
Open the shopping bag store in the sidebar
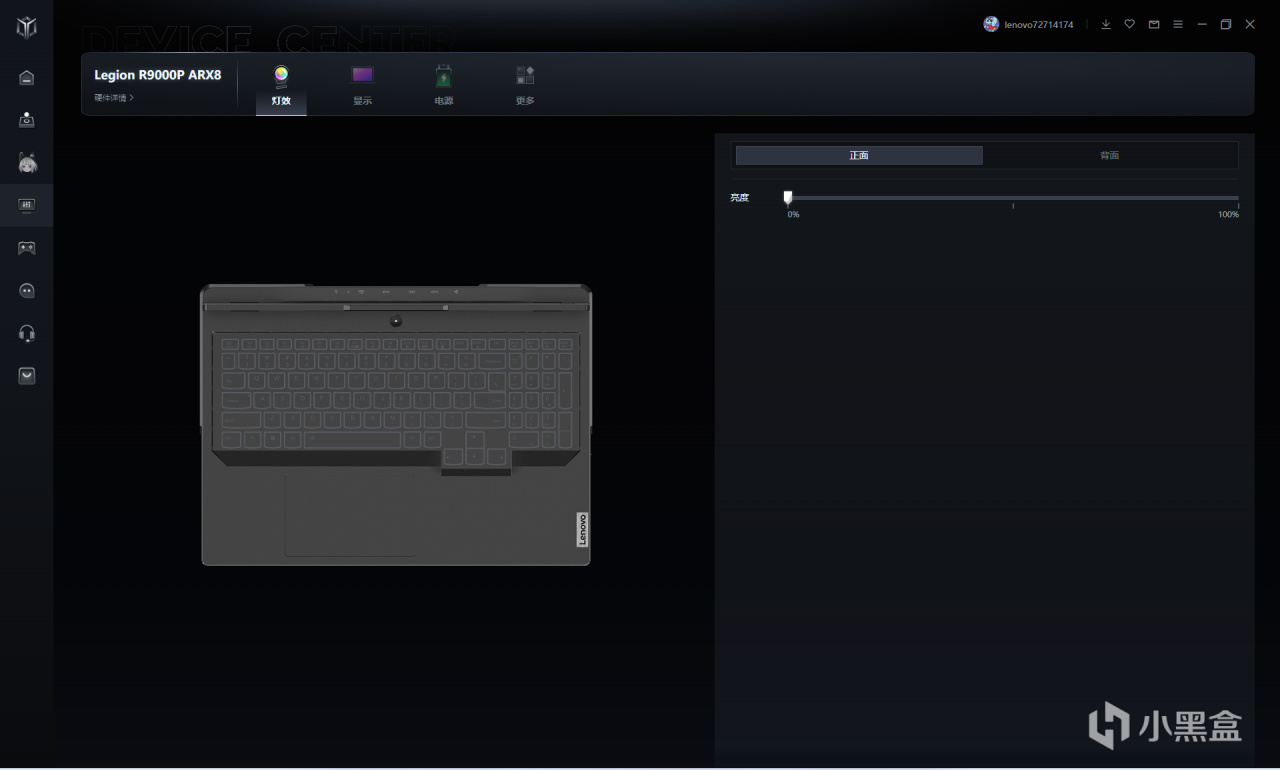[27, 376]
